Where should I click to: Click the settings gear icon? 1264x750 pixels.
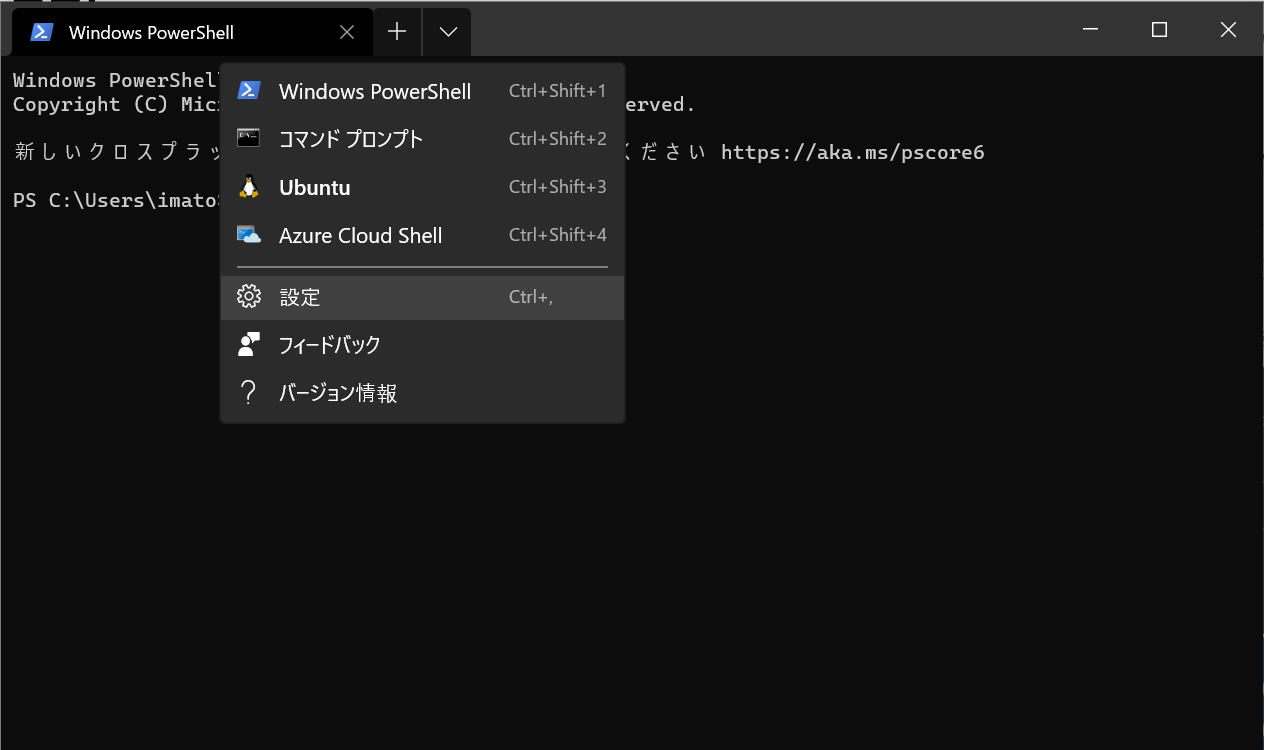click(249, 297)
